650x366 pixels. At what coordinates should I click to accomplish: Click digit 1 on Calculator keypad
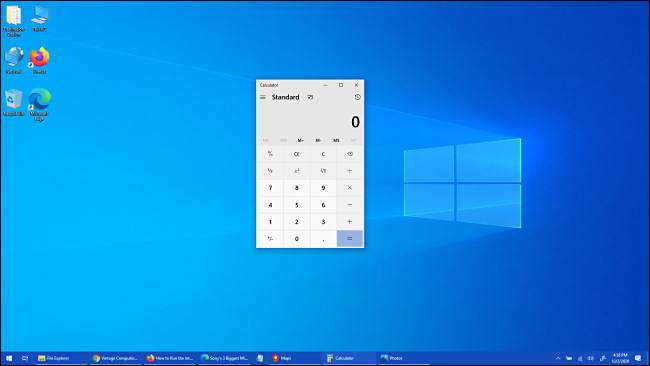270,222
